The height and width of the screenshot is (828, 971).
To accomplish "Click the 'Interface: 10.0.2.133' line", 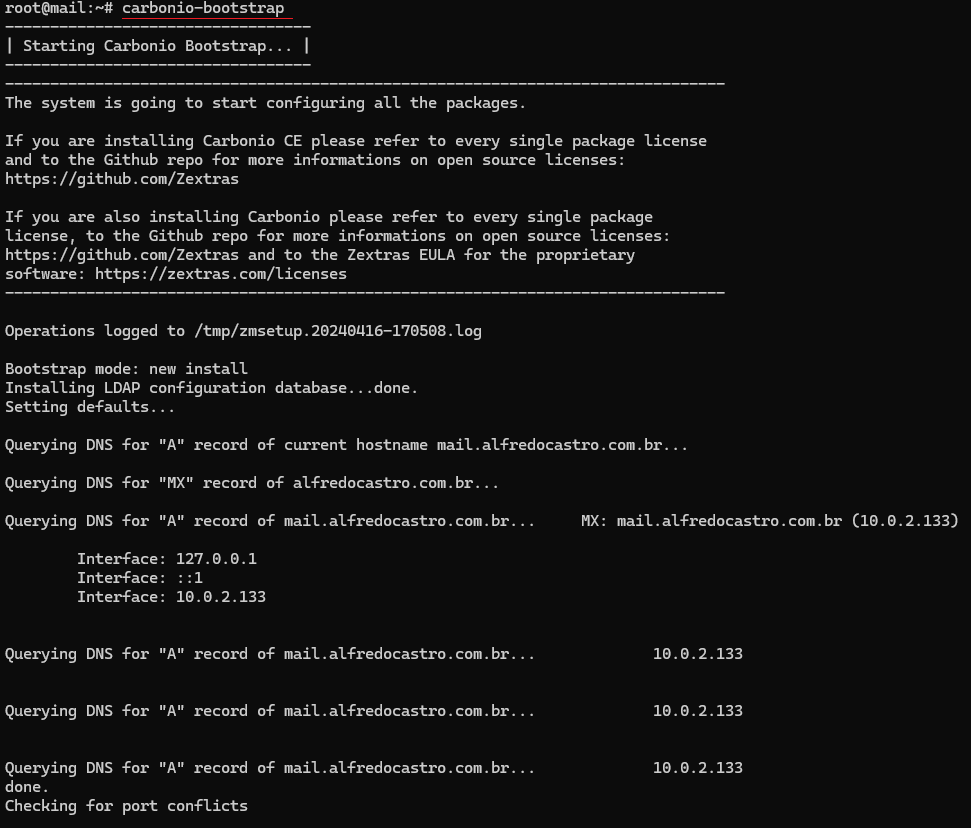I will click(x=172, y=596).
